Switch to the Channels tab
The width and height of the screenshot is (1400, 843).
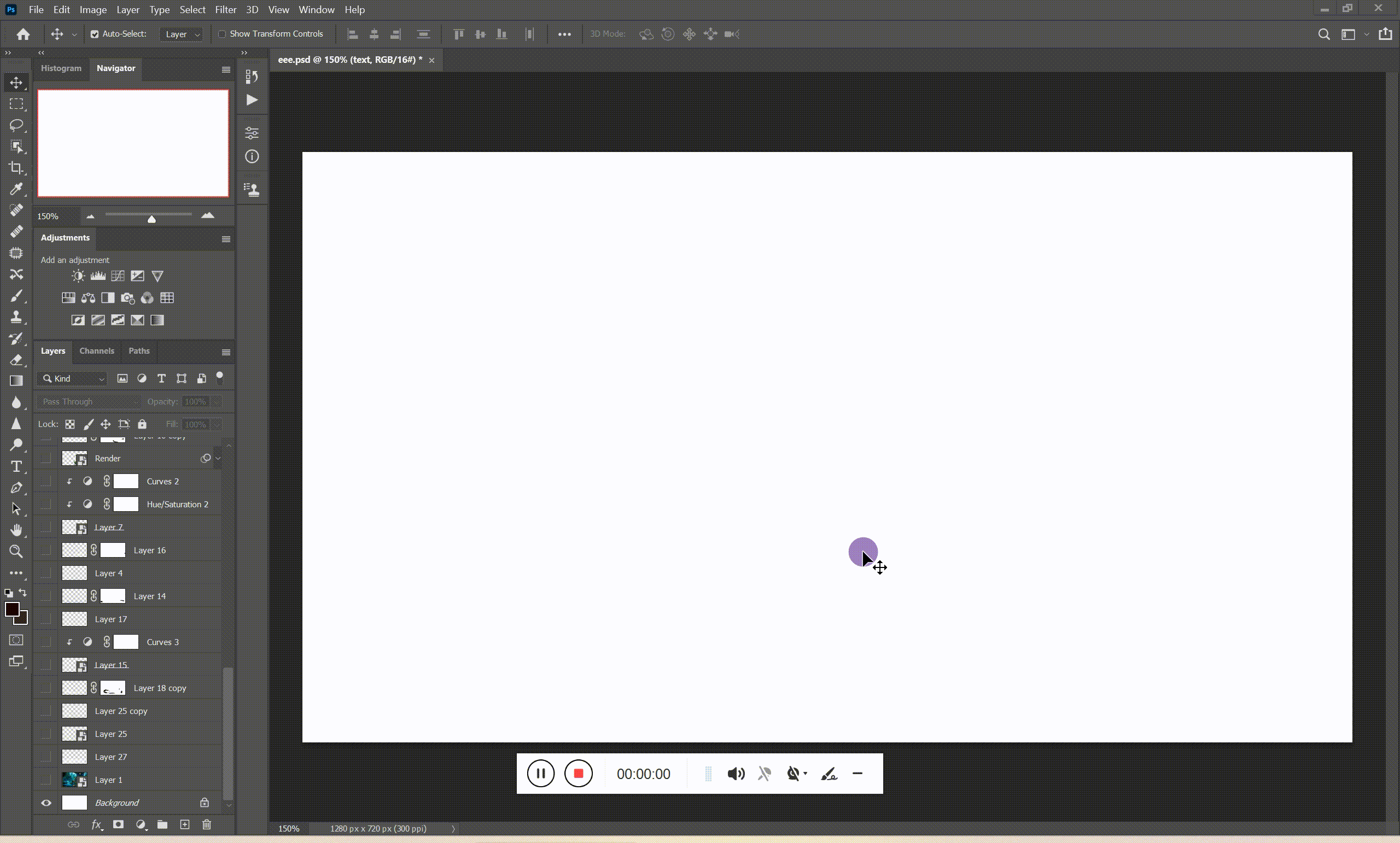(x=97, y=350)
